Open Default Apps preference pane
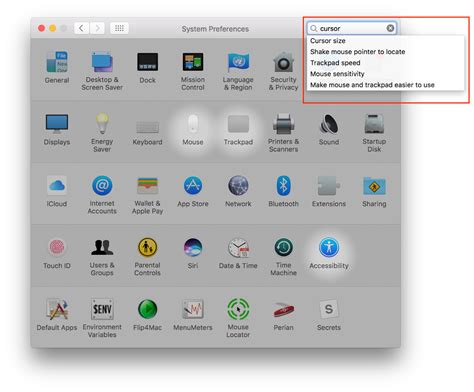Screen dimensions: 474x392 pyautogui.click(x=57, y=315)
